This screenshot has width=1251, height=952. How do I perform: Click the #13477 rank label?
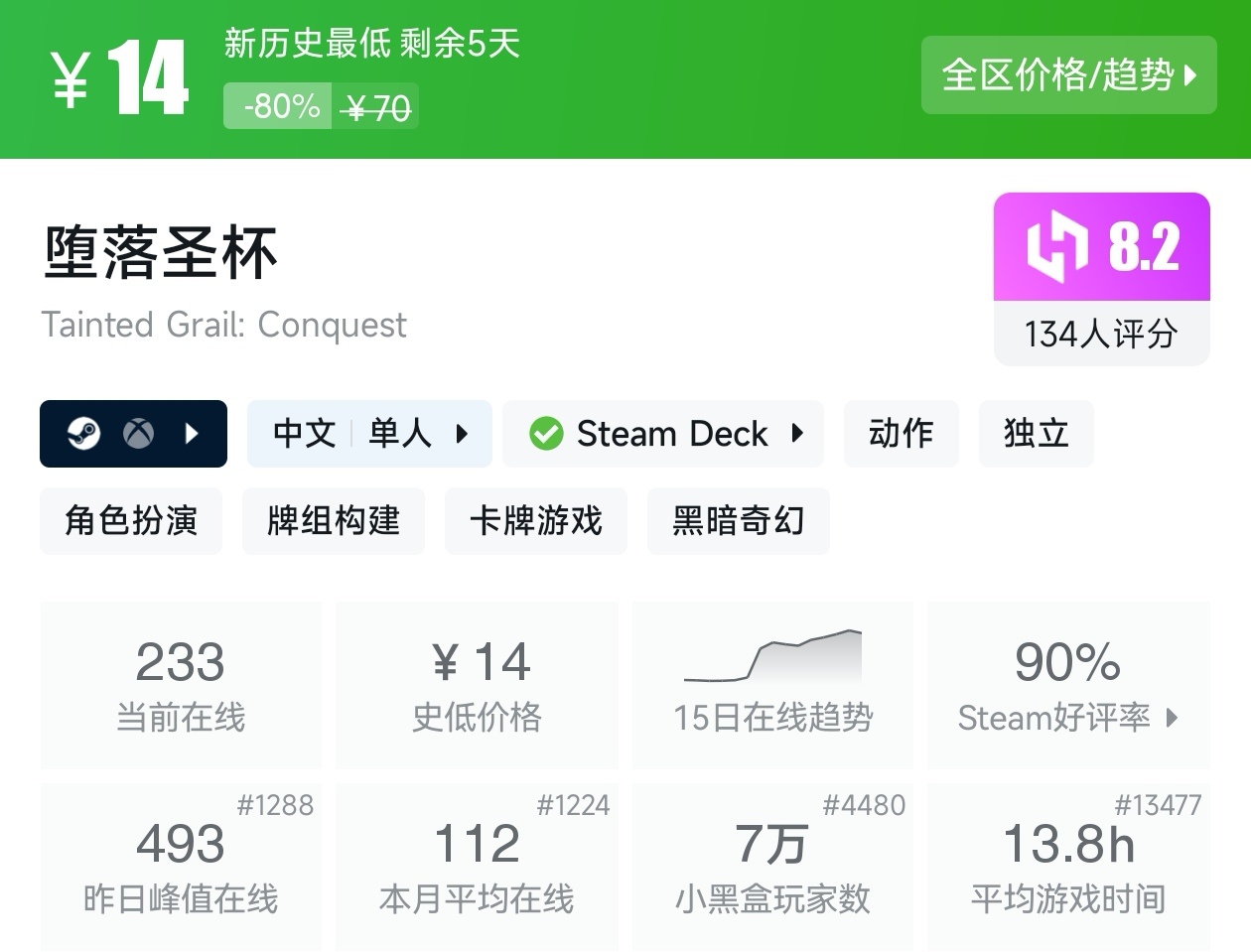(1158, 805)
